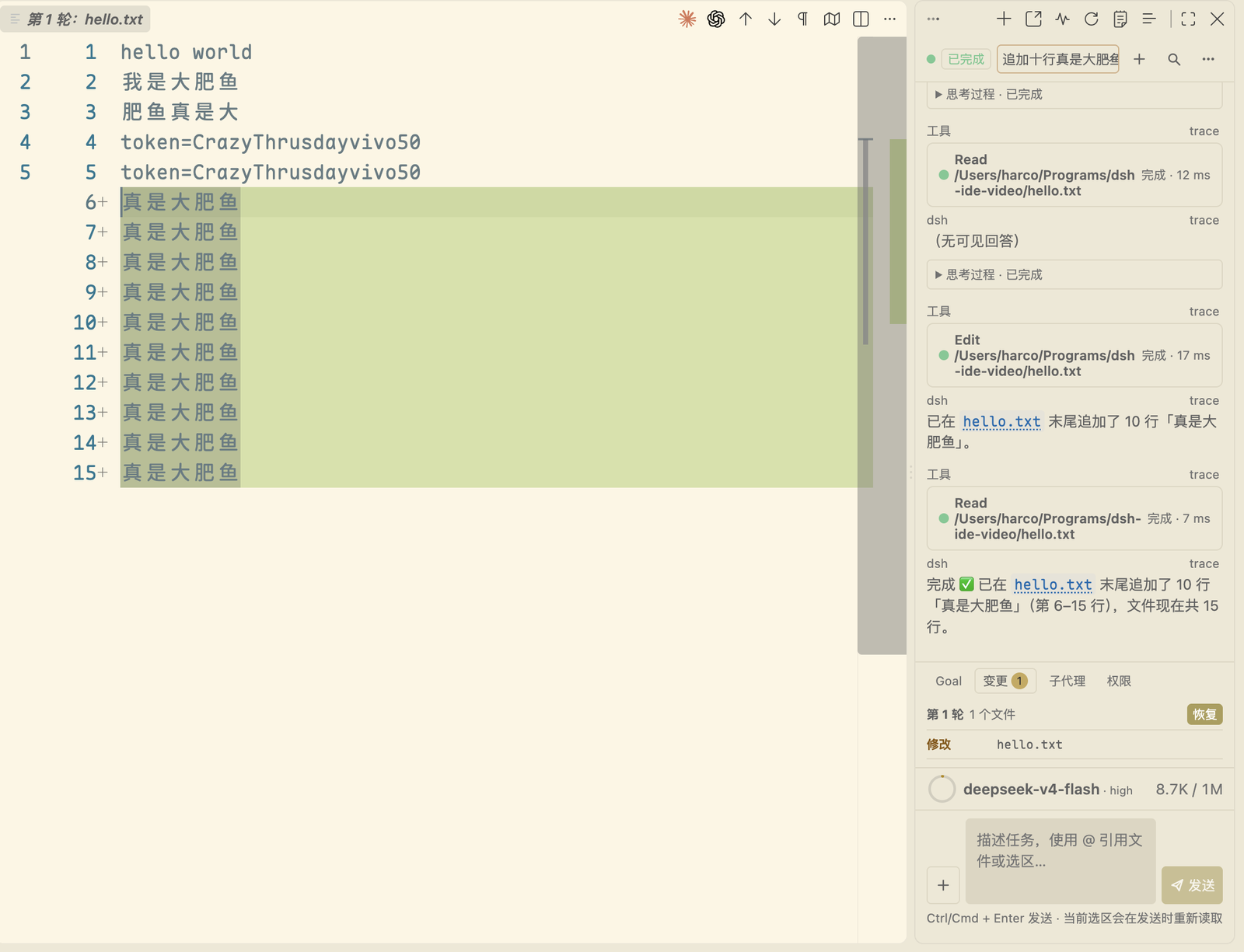This screenshot has height=952, width=1244.
Task: Go to next change with down arrow
Action: 774,19
